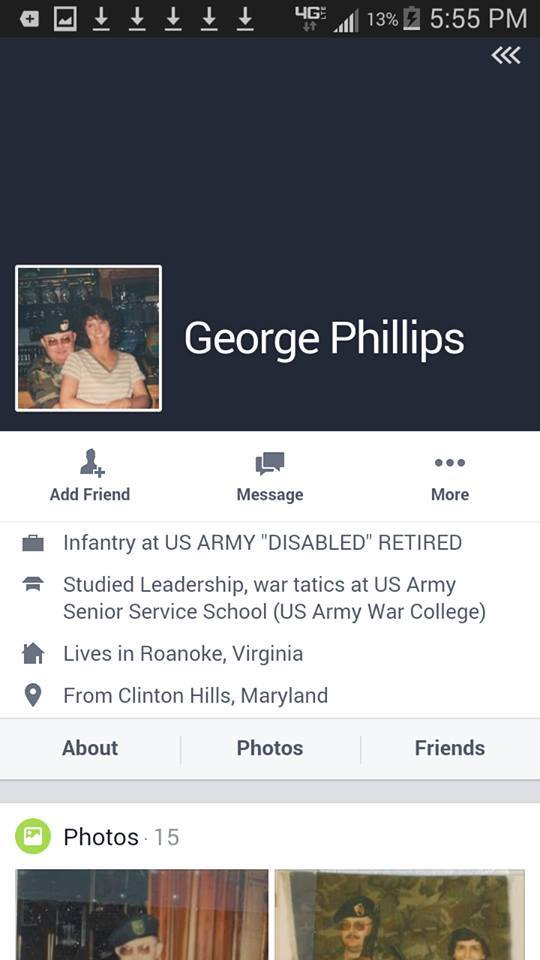This screenshot has width=540, height=960.
Task: Switch to the Photos tab
Action: pyautogui.click(x=270, y=748)
